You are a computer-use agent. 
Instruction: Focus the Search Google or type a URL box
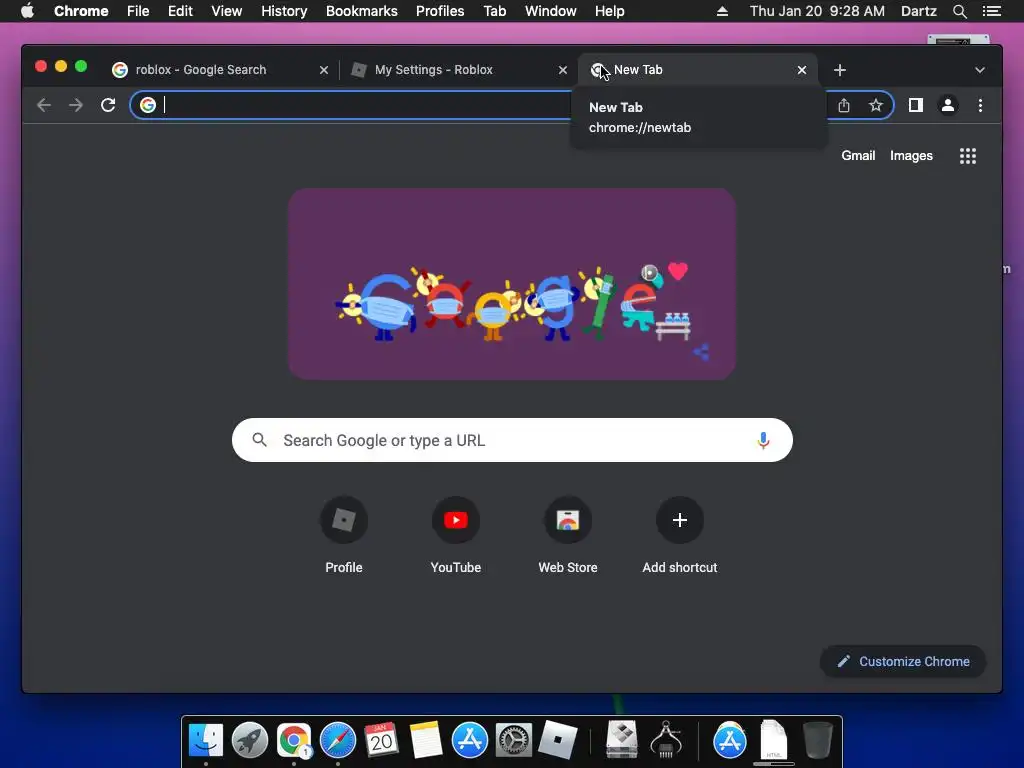click(x=512, y=440)
